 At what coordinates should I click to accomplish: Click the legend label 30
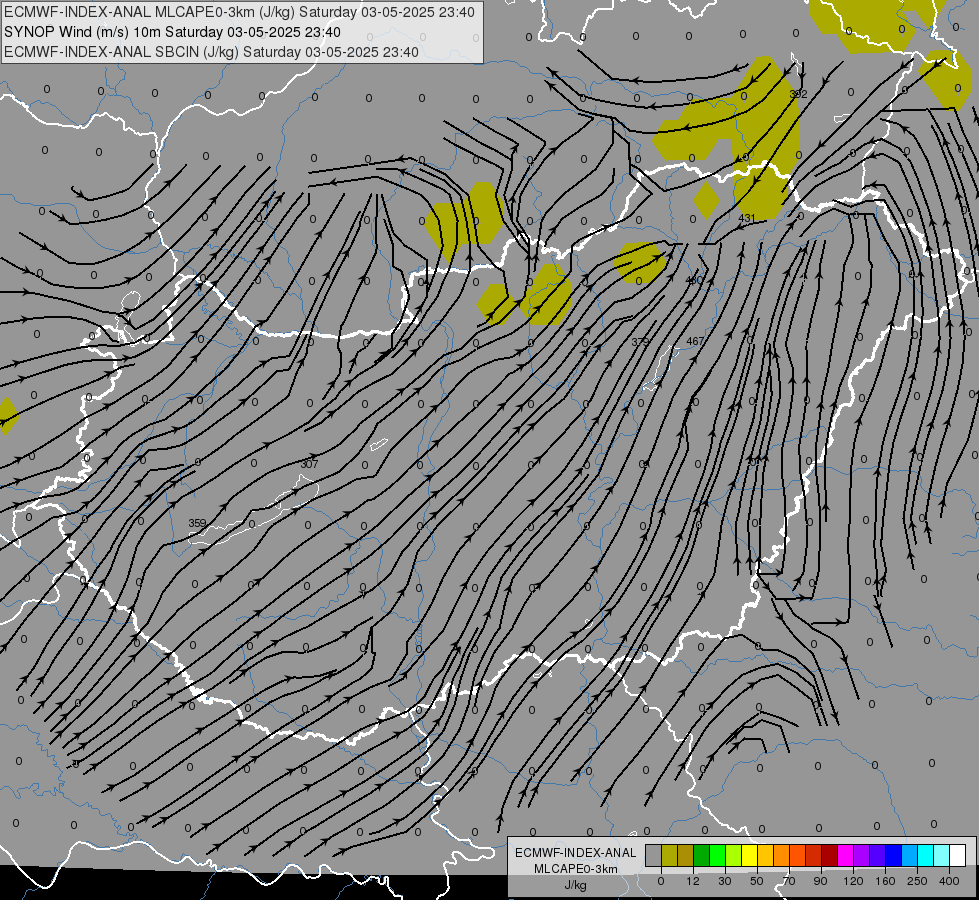click(725, 881)
